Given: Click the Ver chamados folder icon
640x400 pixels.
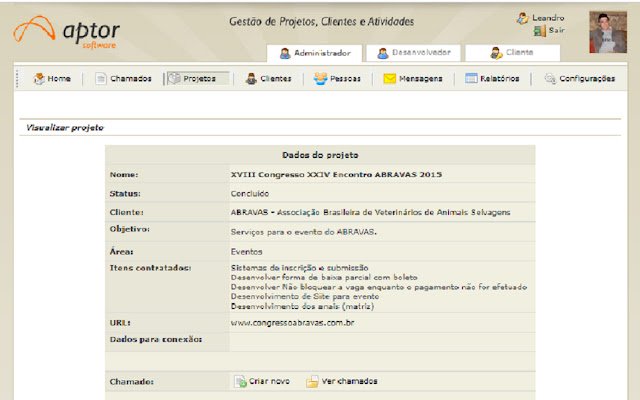Looking at the screenshot, I should [312, 381].
